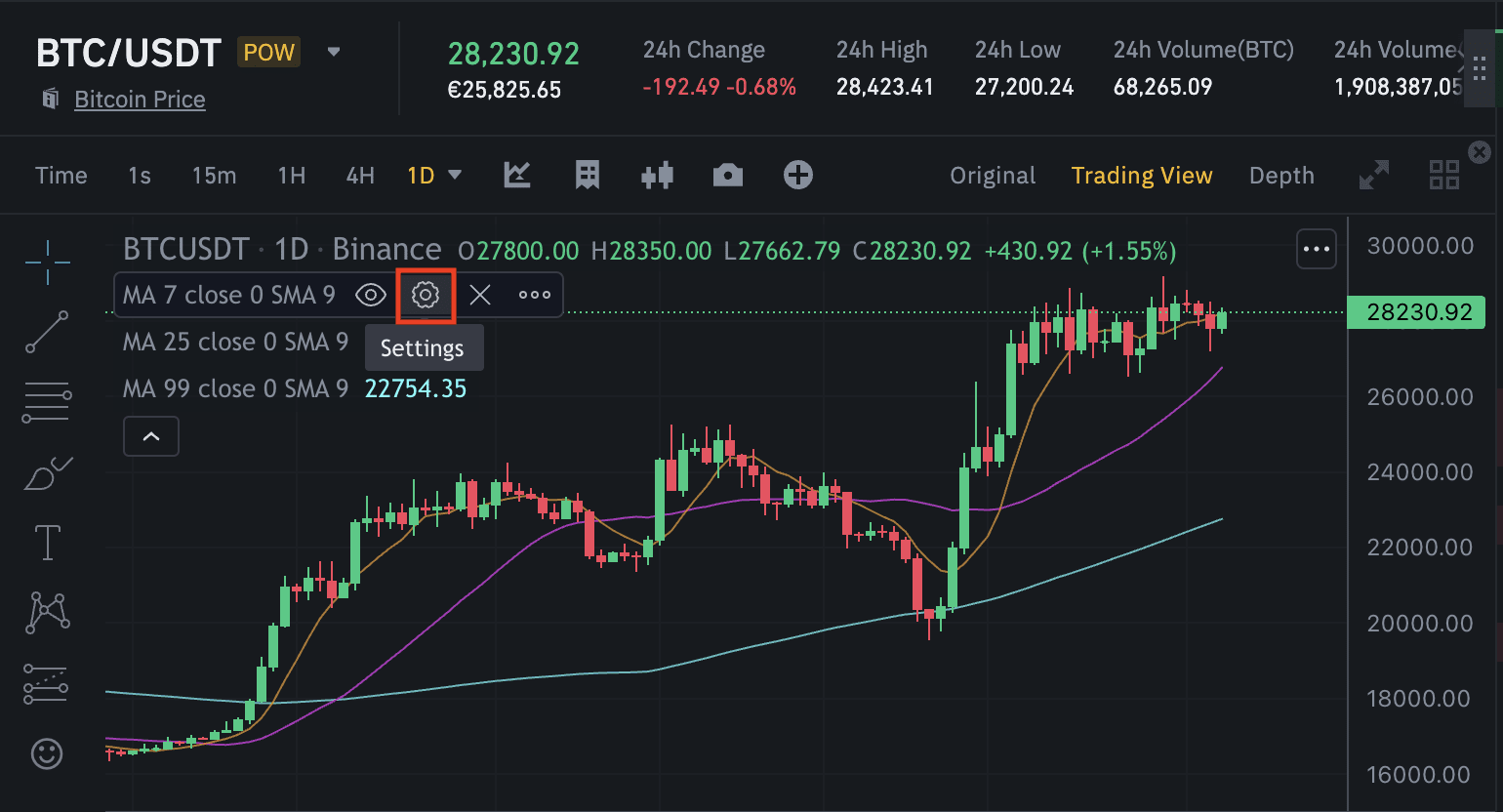
Task: Switch to the Trading View tab
Action: point(1142,176)
